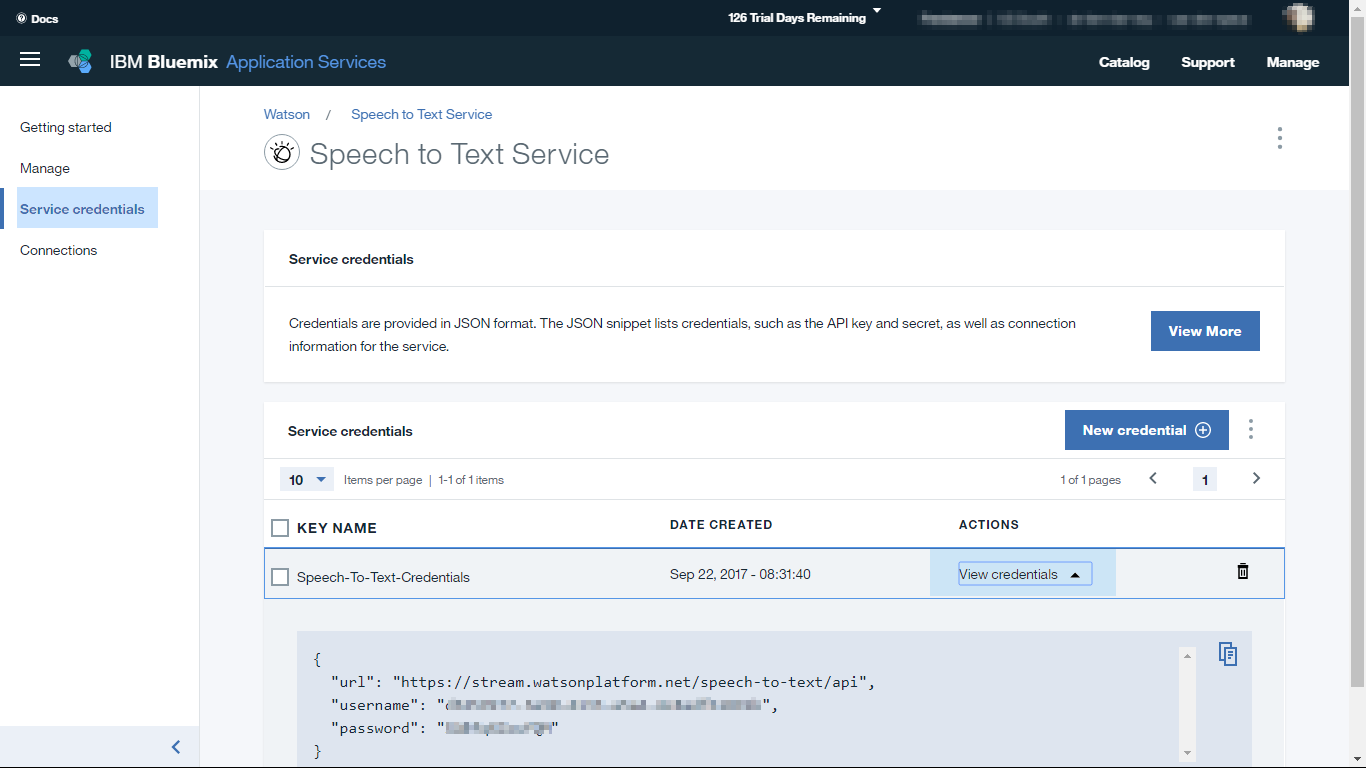Open the account selector in header

pyautogui.click(x=1085, y=18)
